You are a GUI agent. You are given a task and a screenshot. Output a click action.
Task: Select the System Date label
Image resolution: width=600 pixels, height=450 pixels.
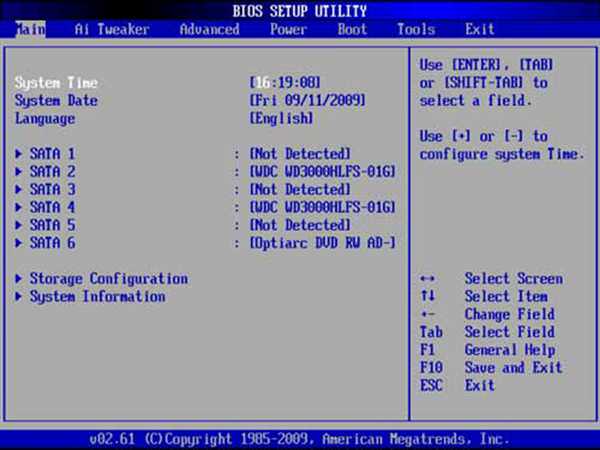(56, 101)
